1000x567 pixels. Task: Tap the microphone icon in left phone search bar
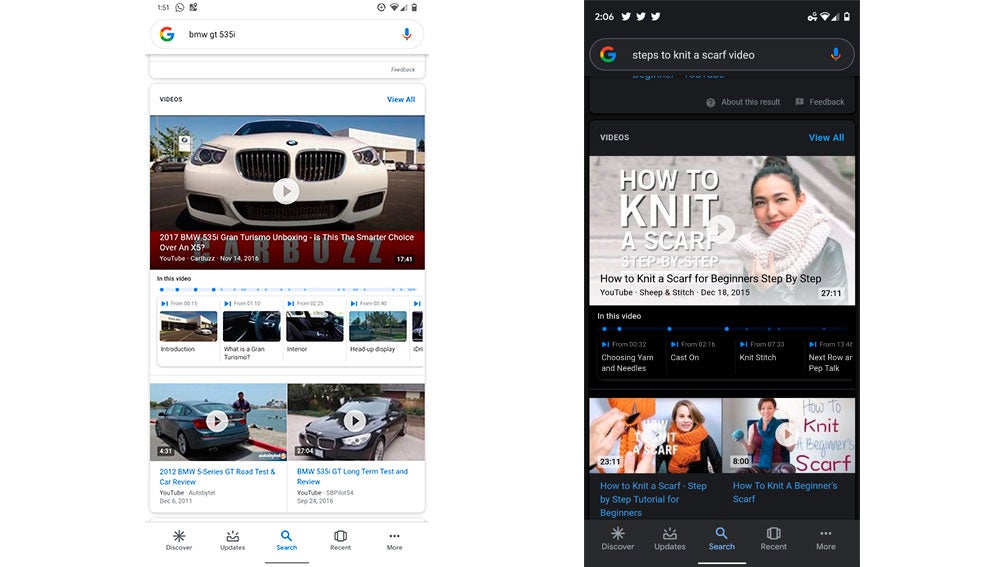point(407,34)
